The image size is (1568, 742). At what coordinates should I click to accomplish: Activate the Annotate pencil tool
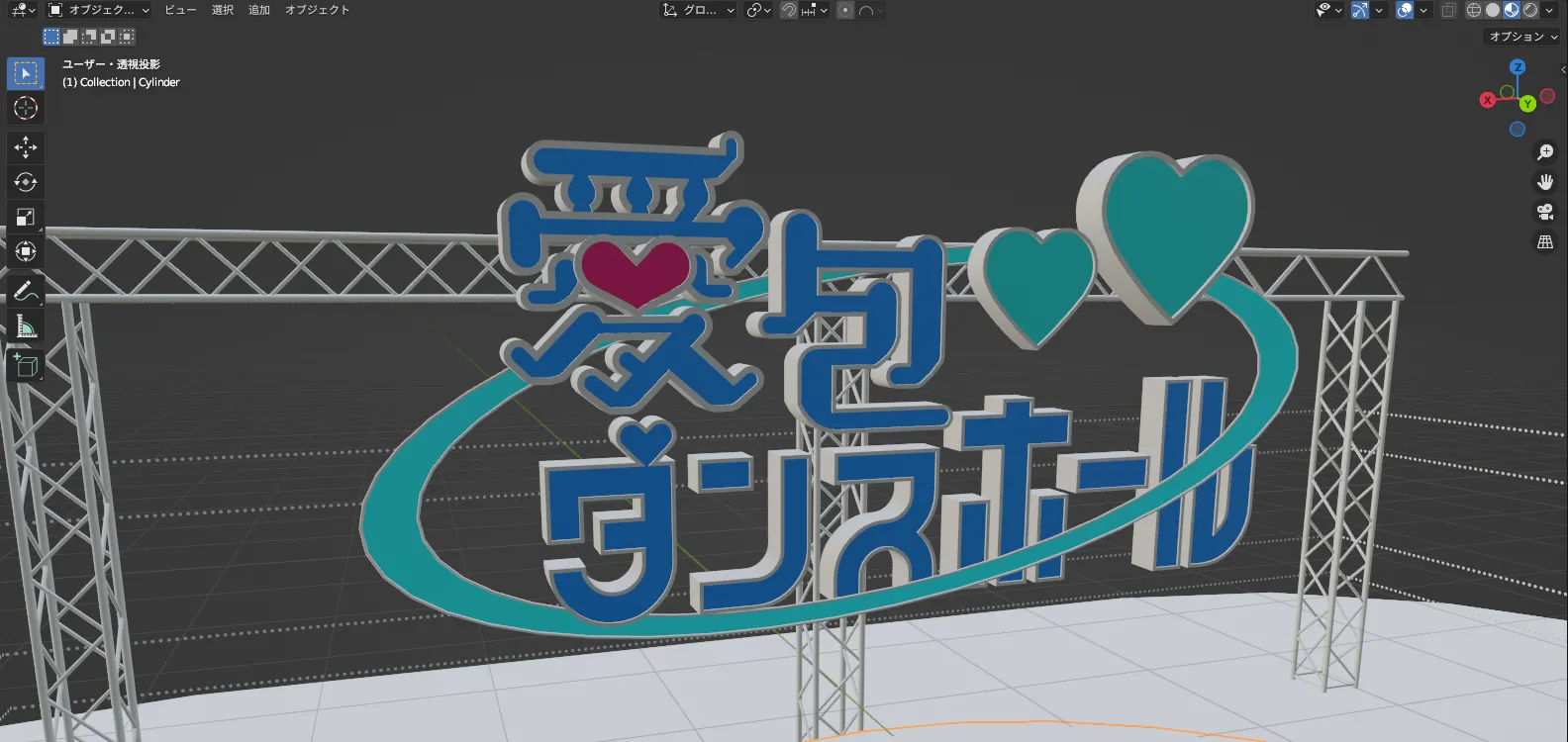click(26, 291)
